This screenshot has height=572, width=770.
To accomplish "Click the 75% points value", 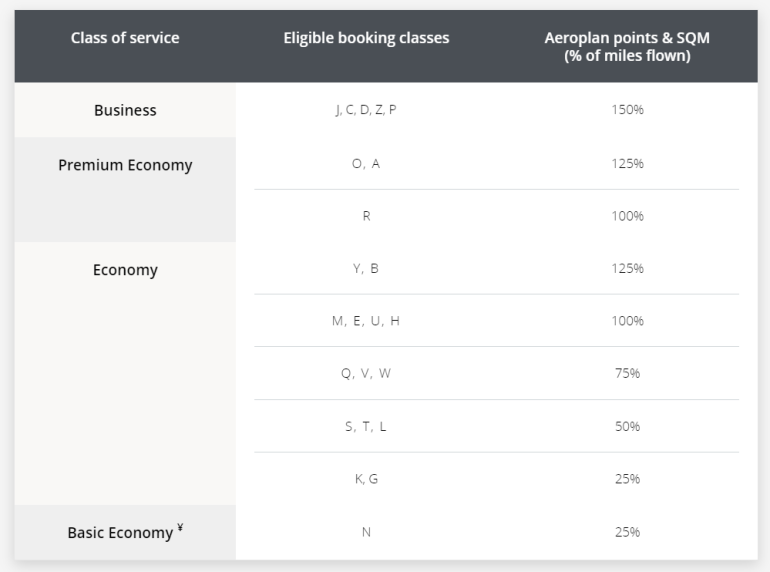I will (627, 373).
